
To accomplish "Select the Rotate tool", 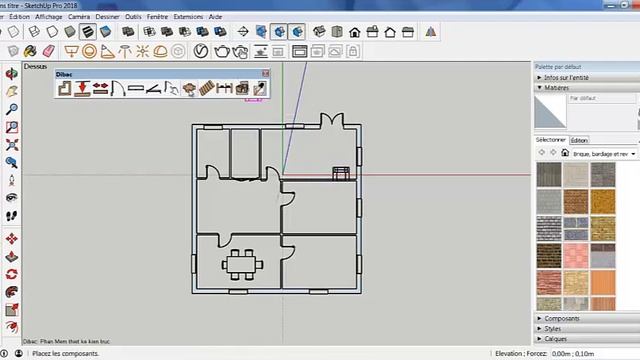I will pyautogui.click(x=12, y=274).
